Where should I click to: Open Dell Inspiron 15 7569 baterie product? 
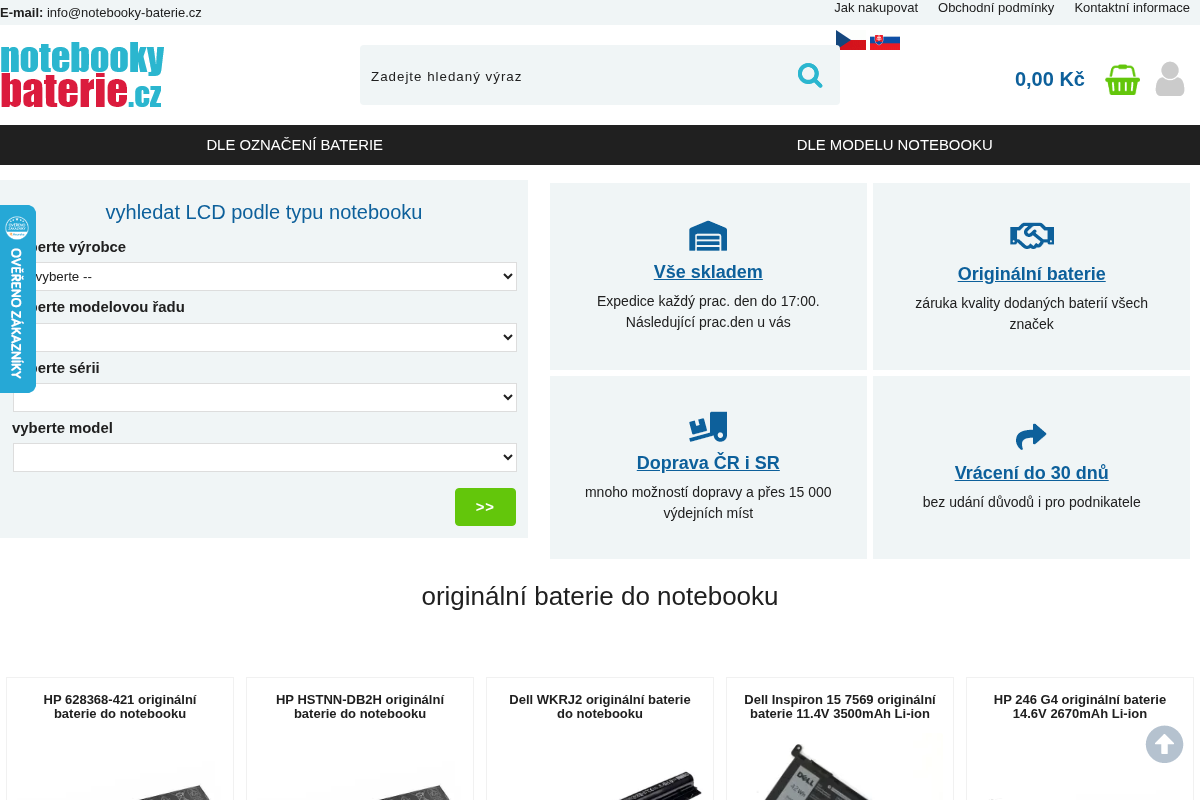(x=840, y=706)
